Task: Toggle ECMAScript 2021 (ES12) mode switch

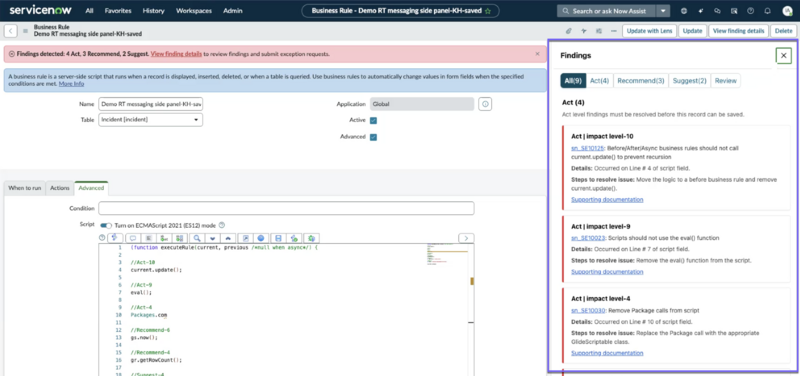Action: (106, 225)
